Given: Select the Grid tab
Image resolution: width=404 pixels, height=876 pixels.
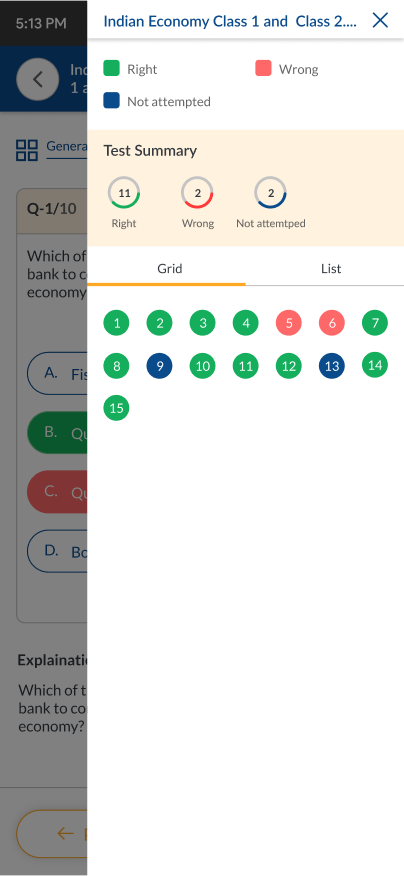Looking at the screenshot, I should click(x=169, y=269).
